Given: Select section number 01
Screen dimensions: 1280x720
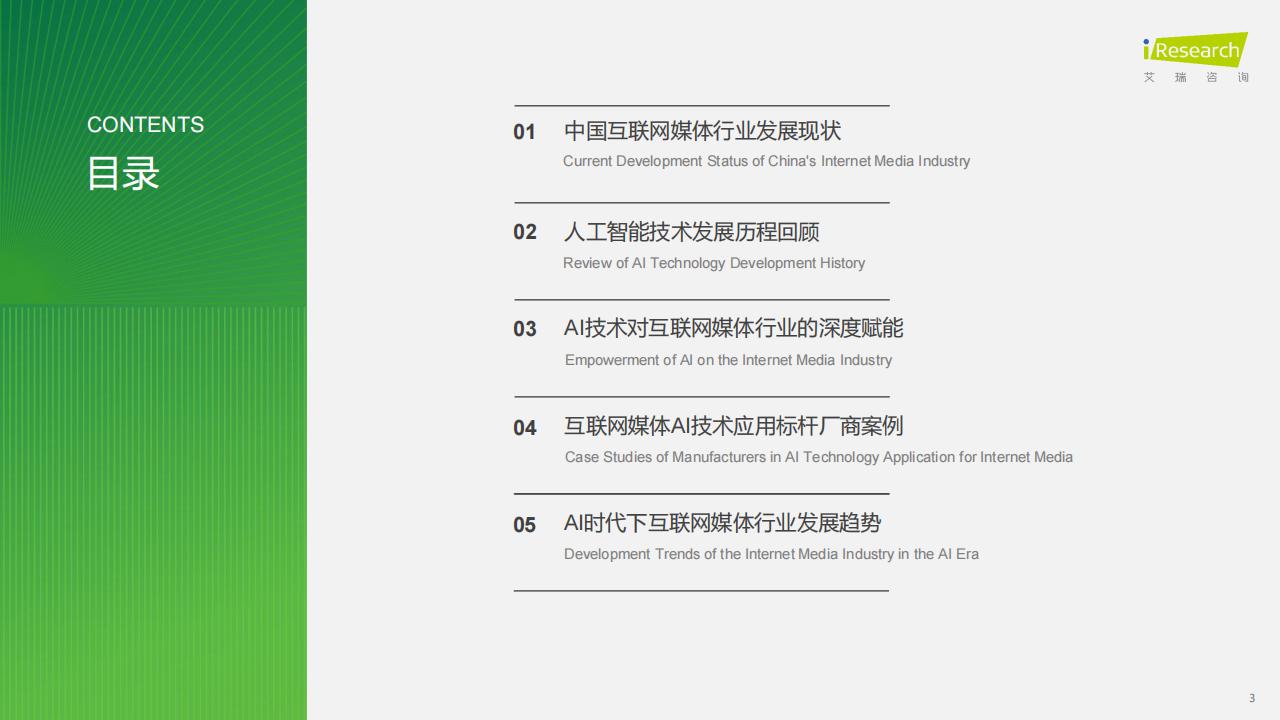Looking at the screenshot, I should (x=525, y=132).
